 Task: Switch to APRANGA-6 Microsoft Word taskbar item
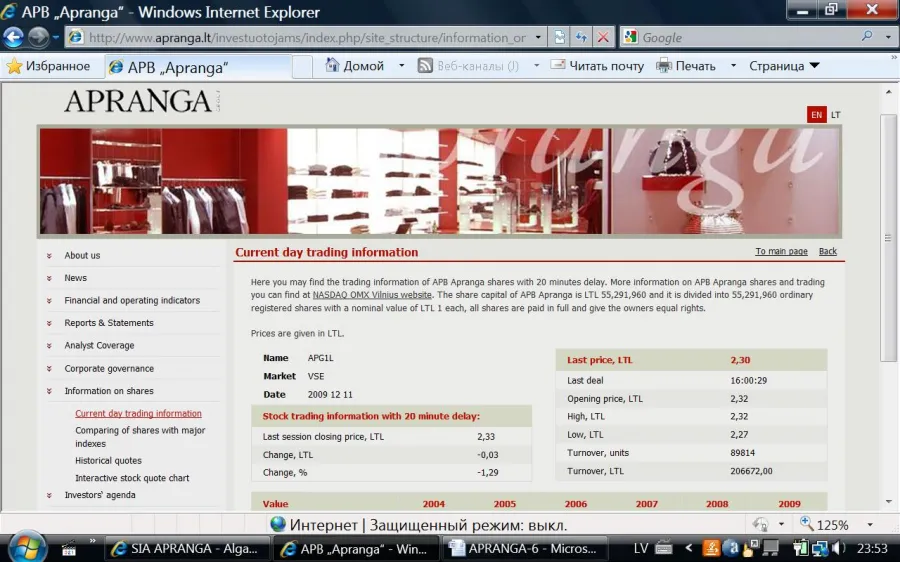click(x=527, y=549)
